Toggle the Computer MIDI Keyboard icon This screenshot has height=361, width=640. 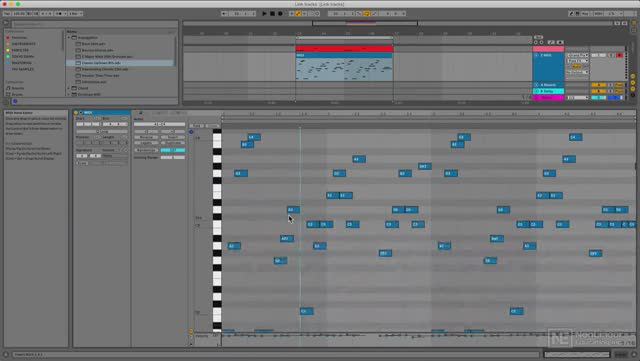tap(577, 13)
